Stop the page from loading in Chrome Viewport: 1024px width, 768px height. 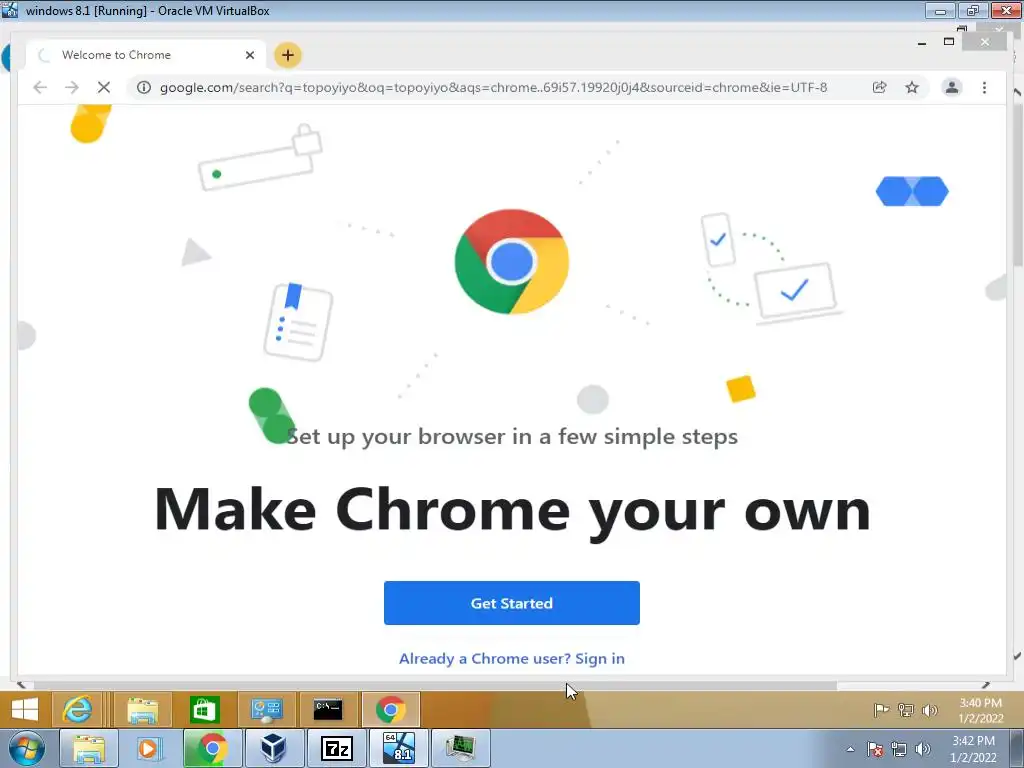coord(103,88)
